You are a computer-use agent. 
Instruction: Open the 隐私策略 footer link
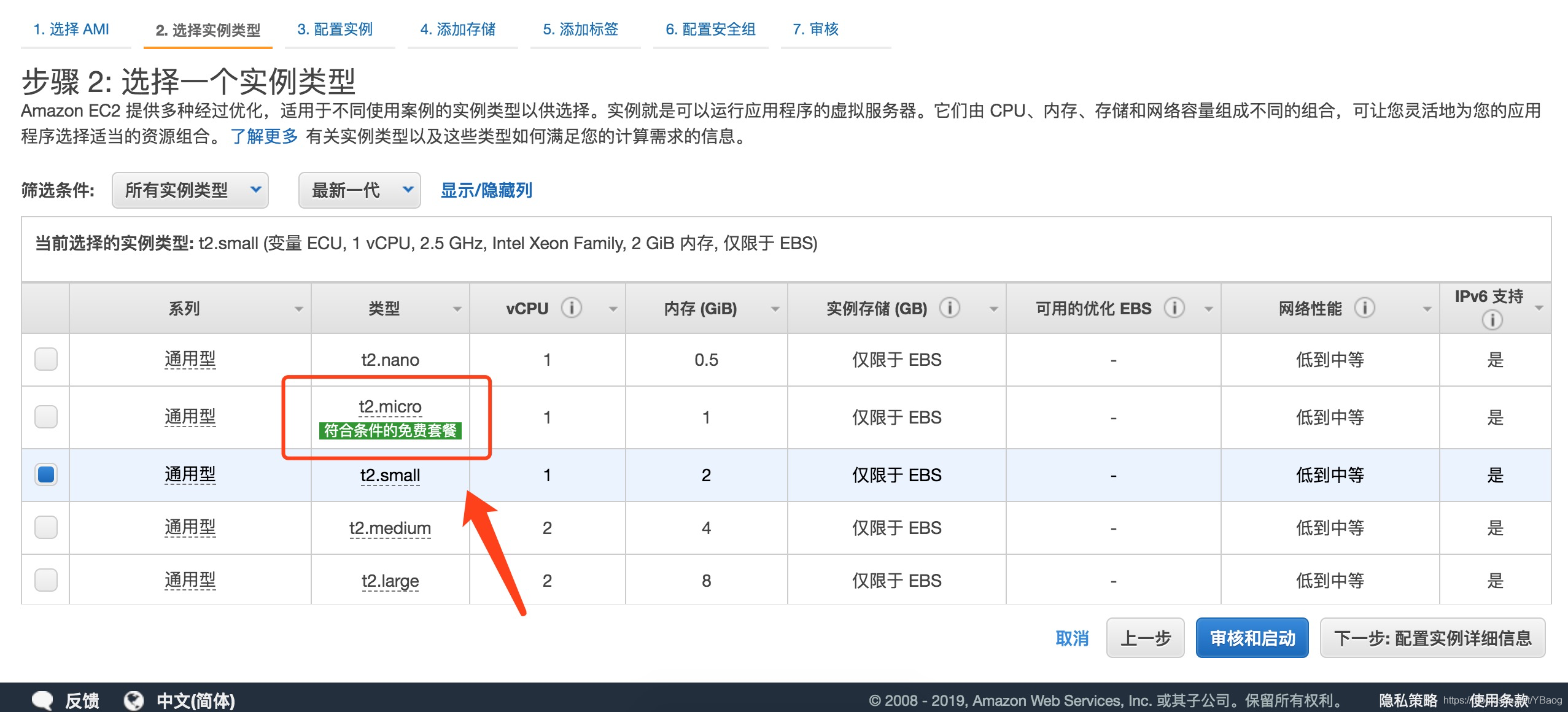coord(1408,700)
